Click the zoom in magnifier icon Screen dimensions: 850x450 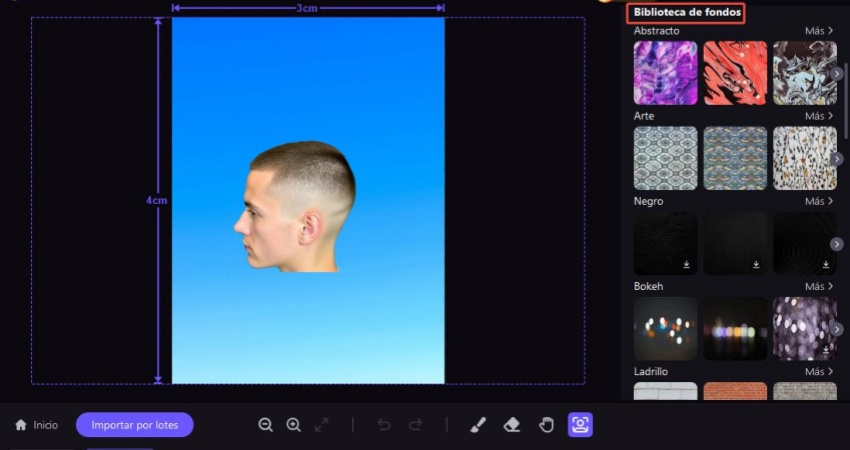(293, 425)
